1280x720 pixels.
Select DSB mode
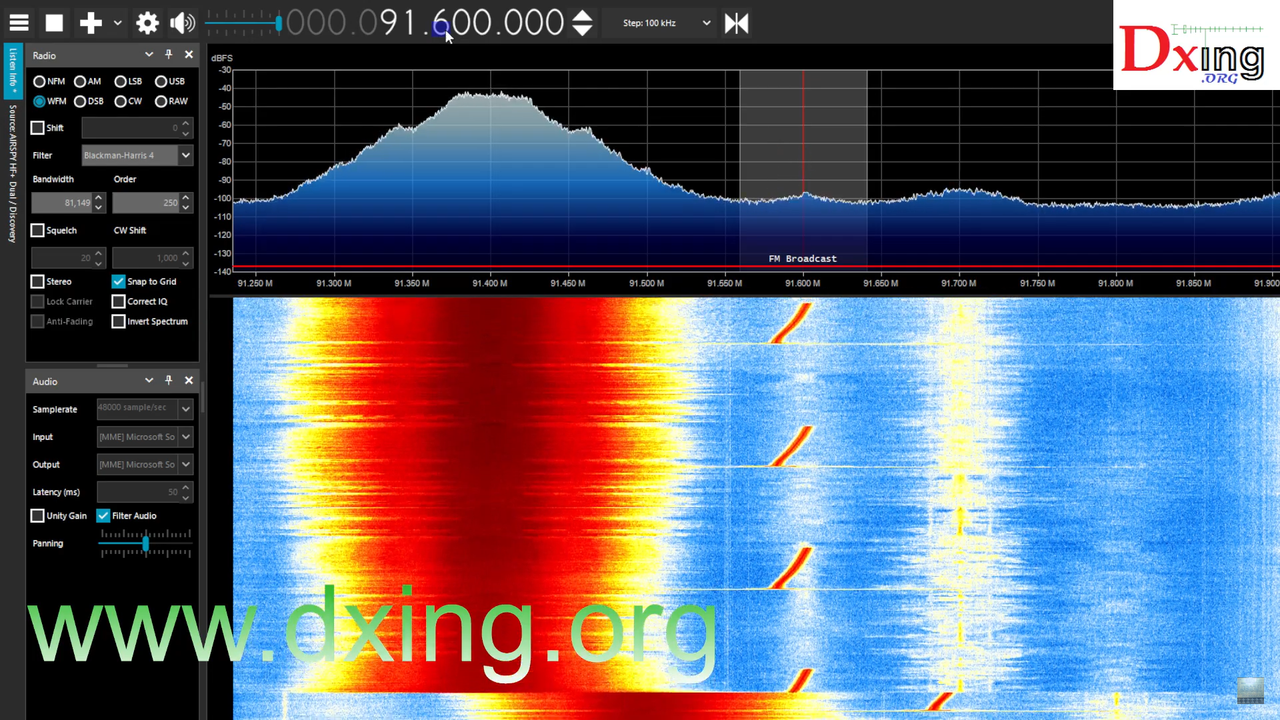pos(89,101)
